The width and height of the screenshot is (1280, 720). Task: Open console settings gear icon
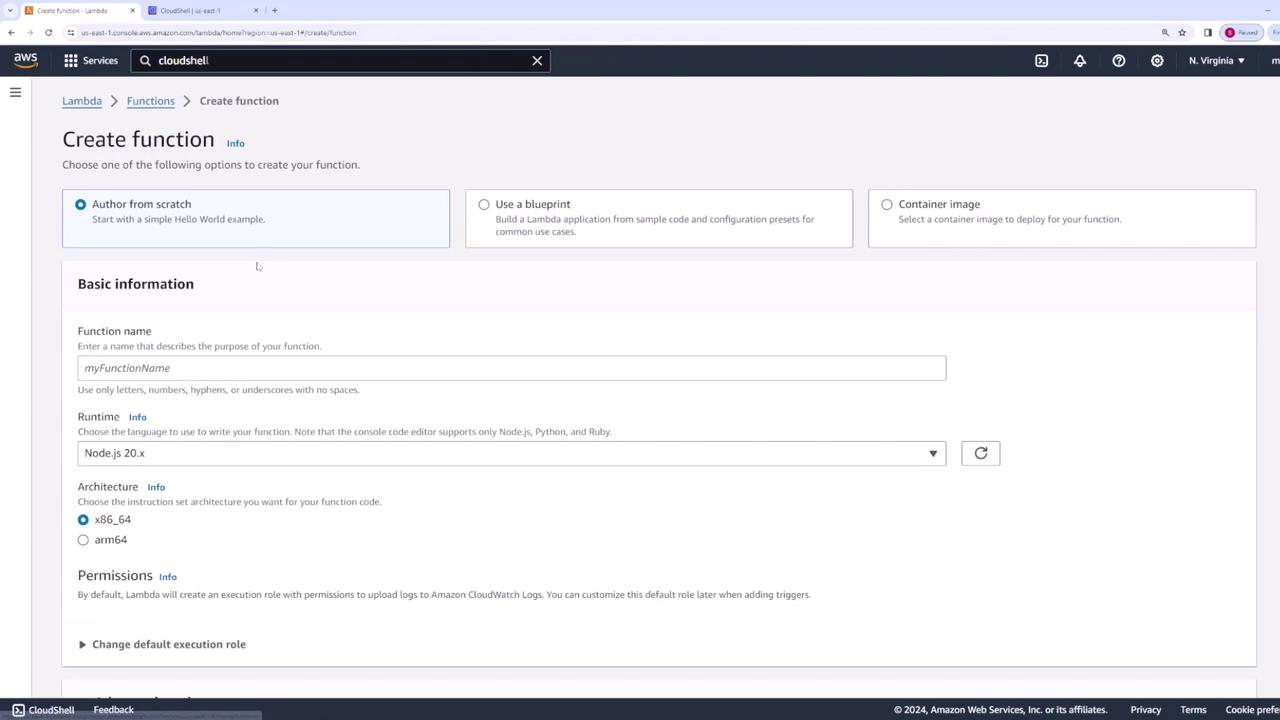pos(1157,61)
